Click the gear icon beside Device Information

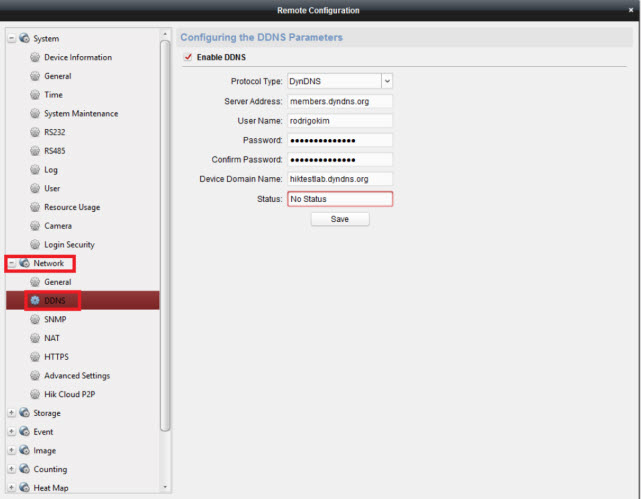(x=35, y=58)
